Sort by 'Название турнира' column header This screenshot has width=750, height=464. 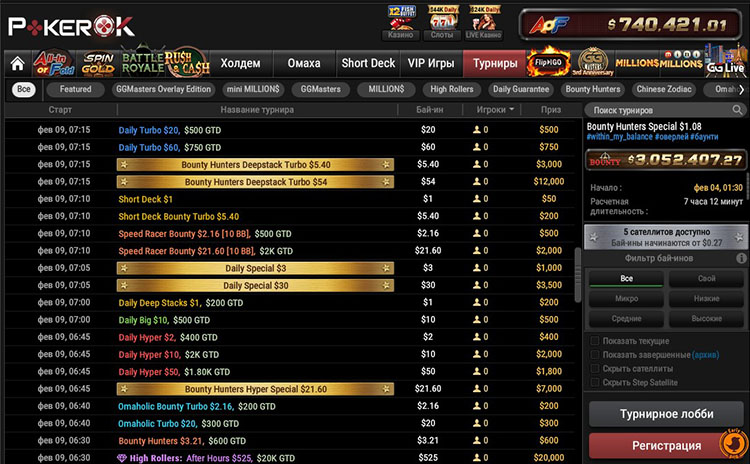(257, 110)
